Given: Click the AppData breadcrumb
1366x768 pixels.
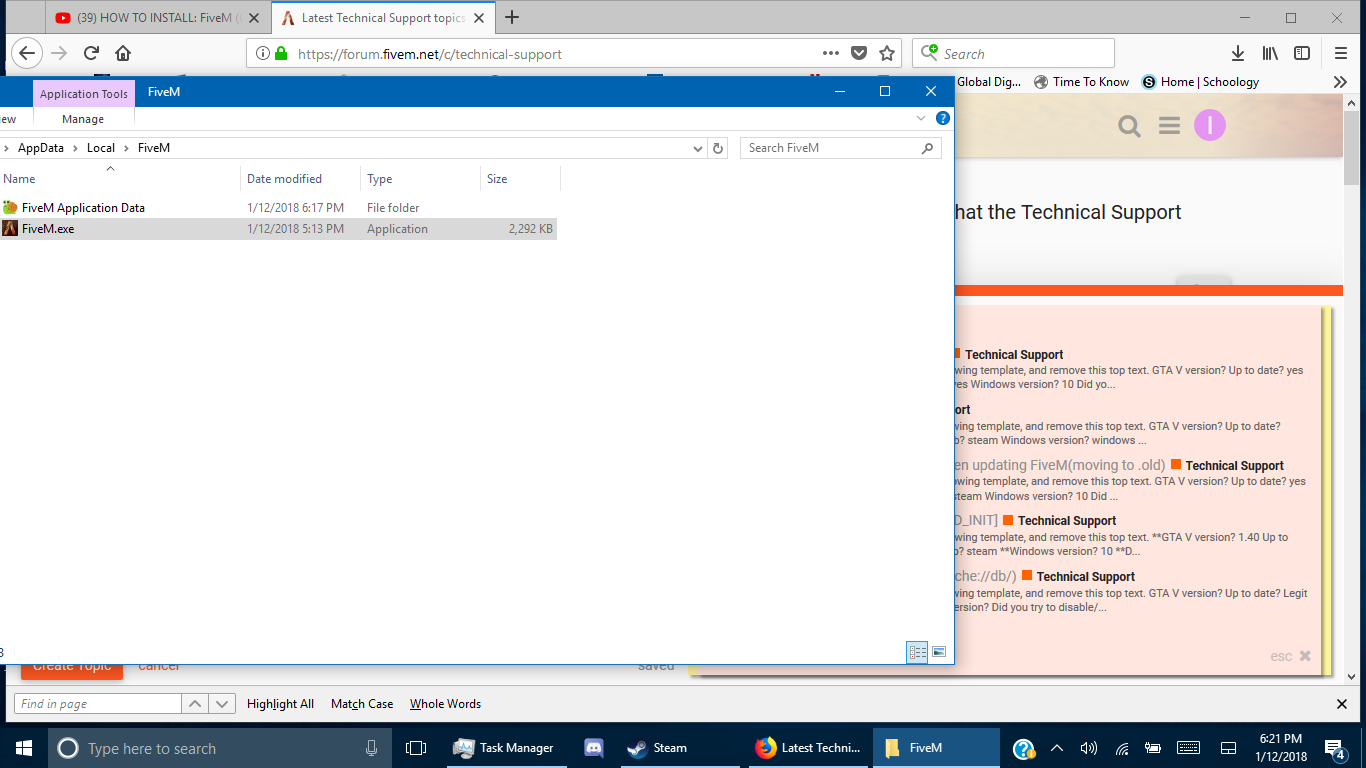Looking at the screenshot, I should point(41,148).
